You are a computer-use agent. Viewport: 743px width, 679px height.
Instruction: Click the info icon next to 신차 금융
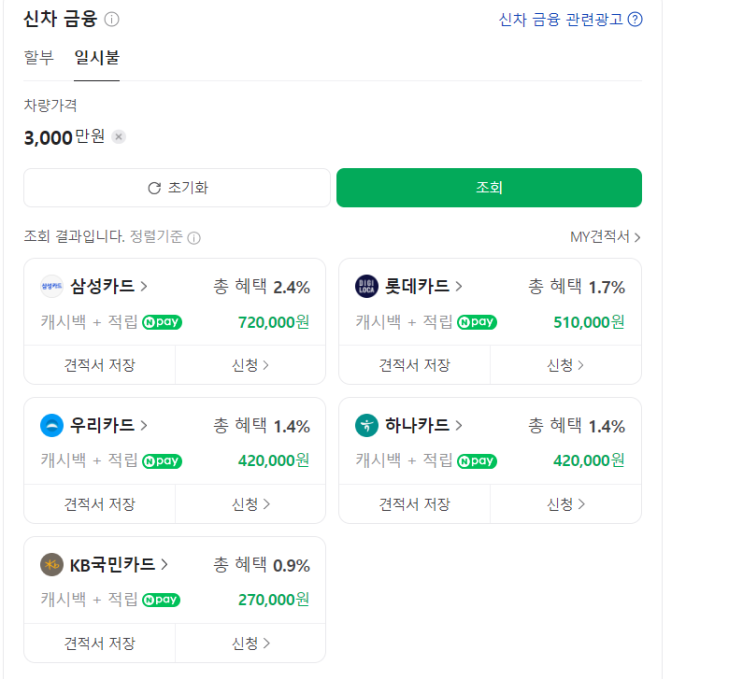(112, 19)
